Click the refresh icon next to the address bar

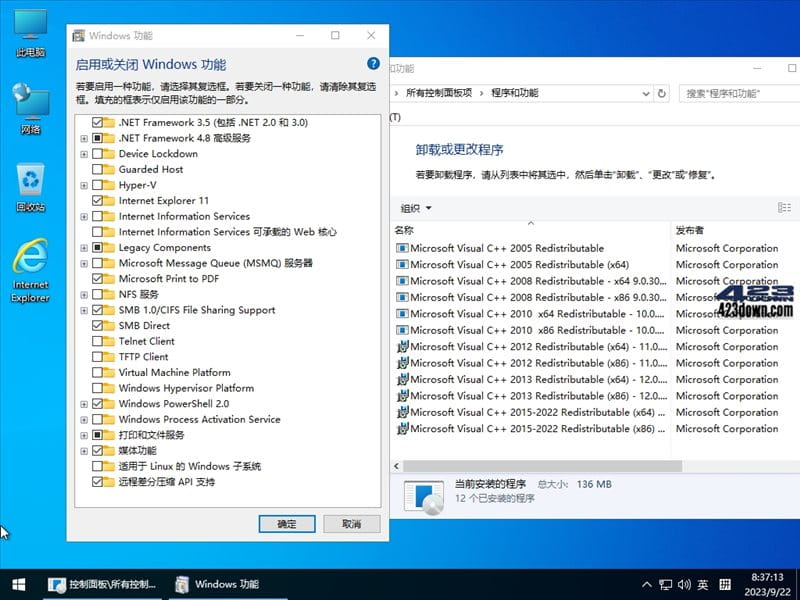[x=661, y=93]
